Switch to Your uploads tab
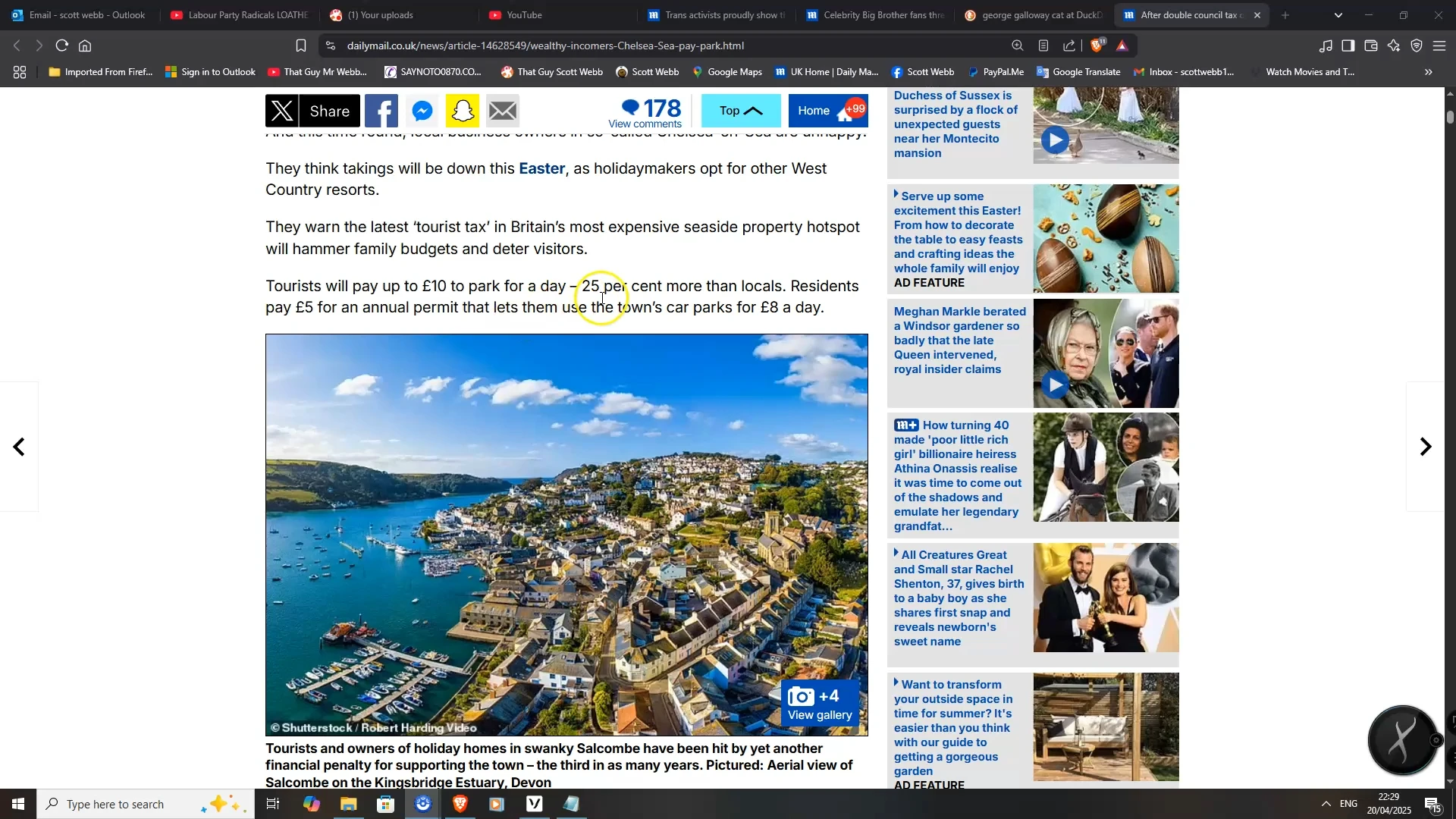This screenshot has width=1456, height=819. (x=397, y=15)
